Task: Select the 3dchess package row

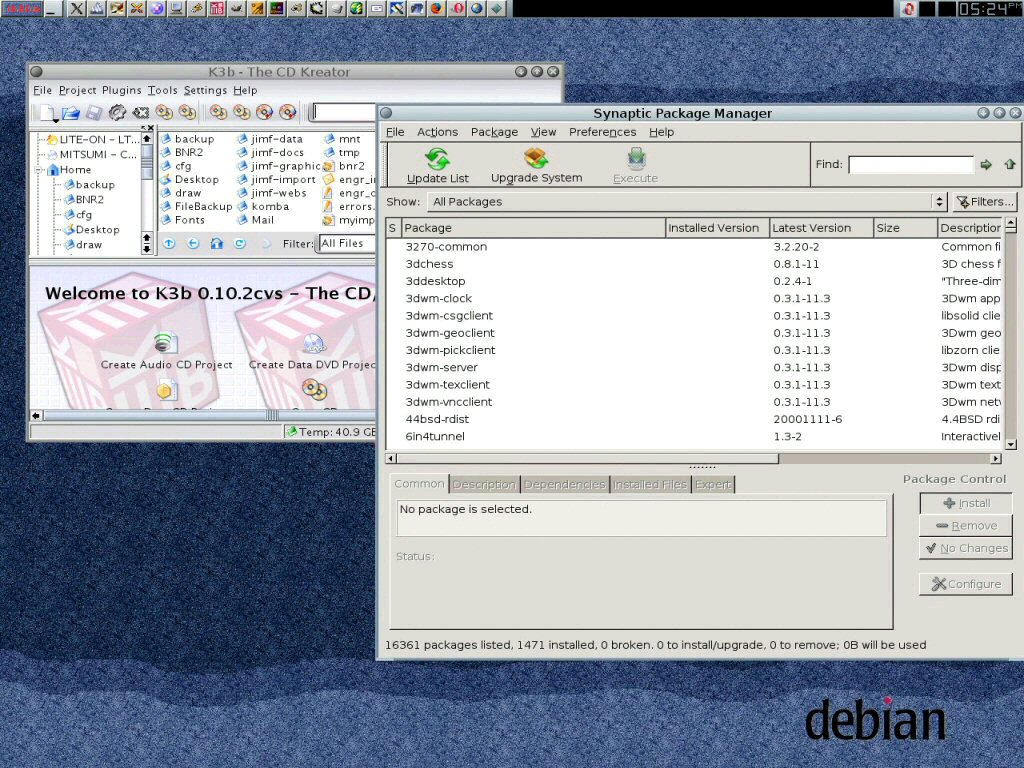Action: (x=430, y=264)
